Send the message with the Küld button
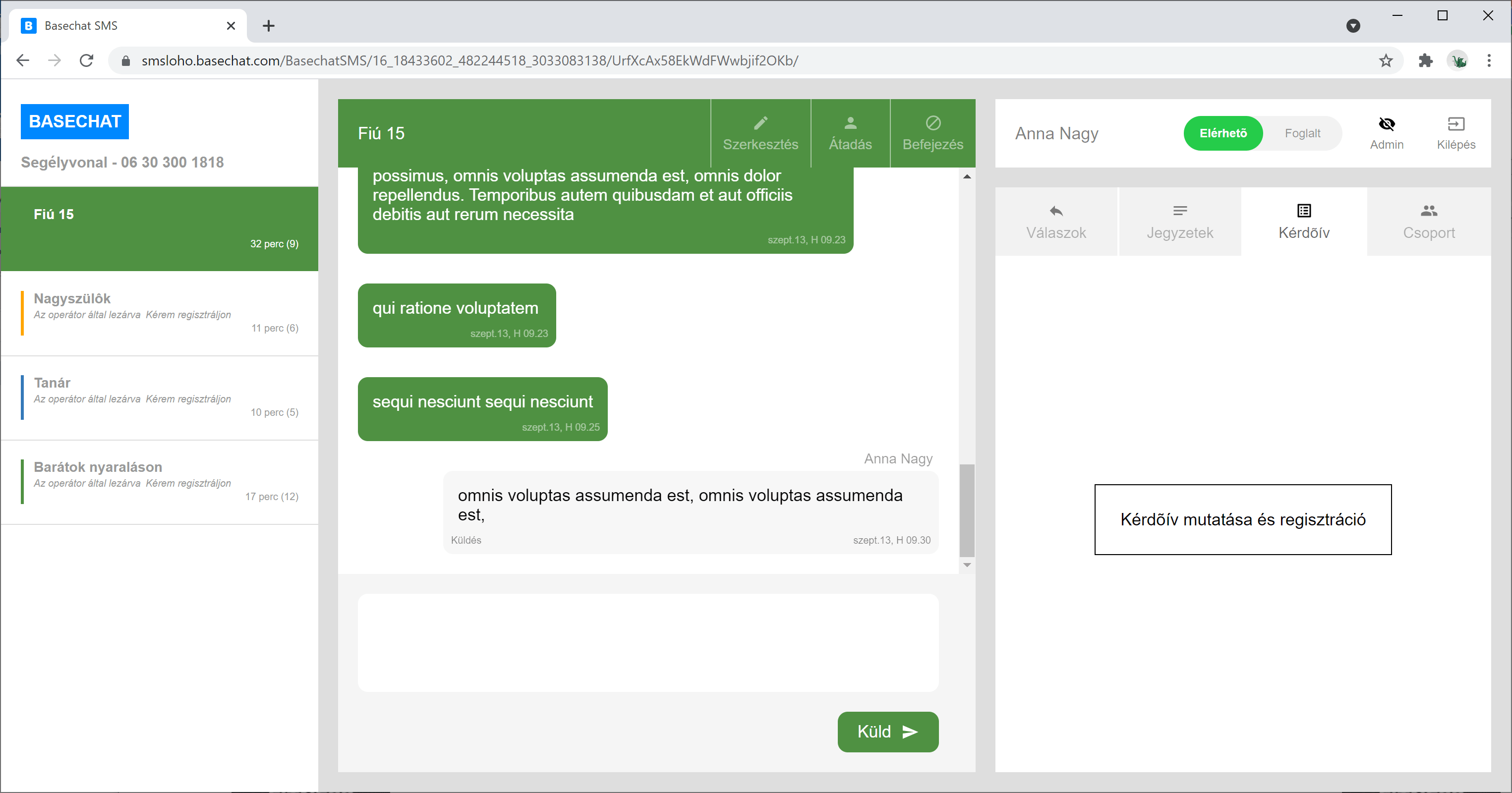Screen dimensions: 1512x793 coord(887,732)
